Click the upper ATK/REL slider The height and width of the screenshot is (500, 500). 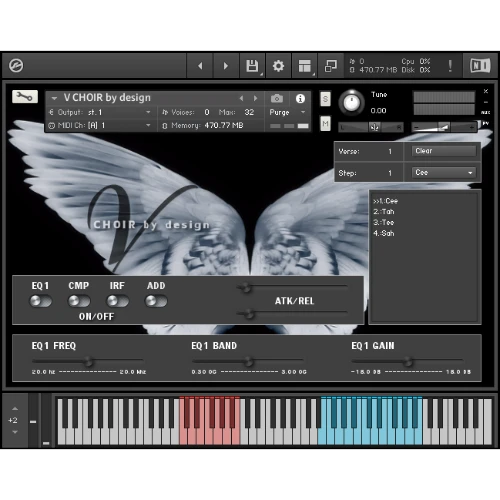292,287
